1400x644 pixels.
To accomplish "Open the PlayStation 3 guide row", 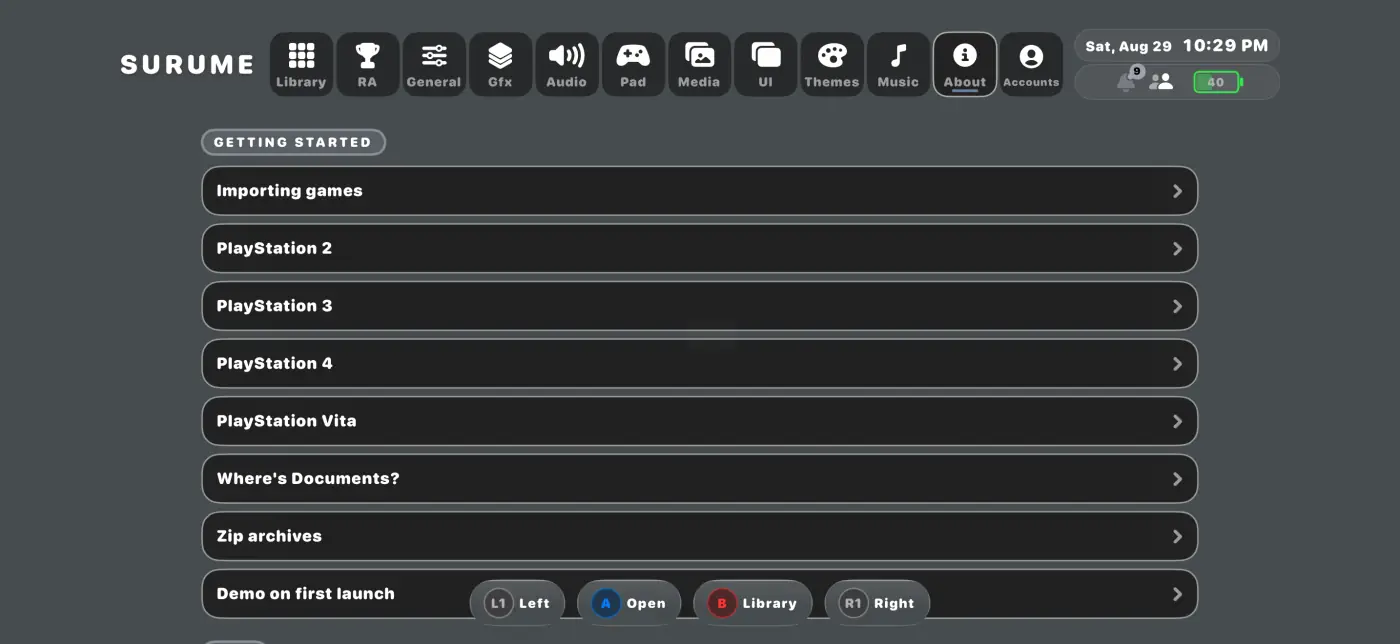I will click(700, 306).
